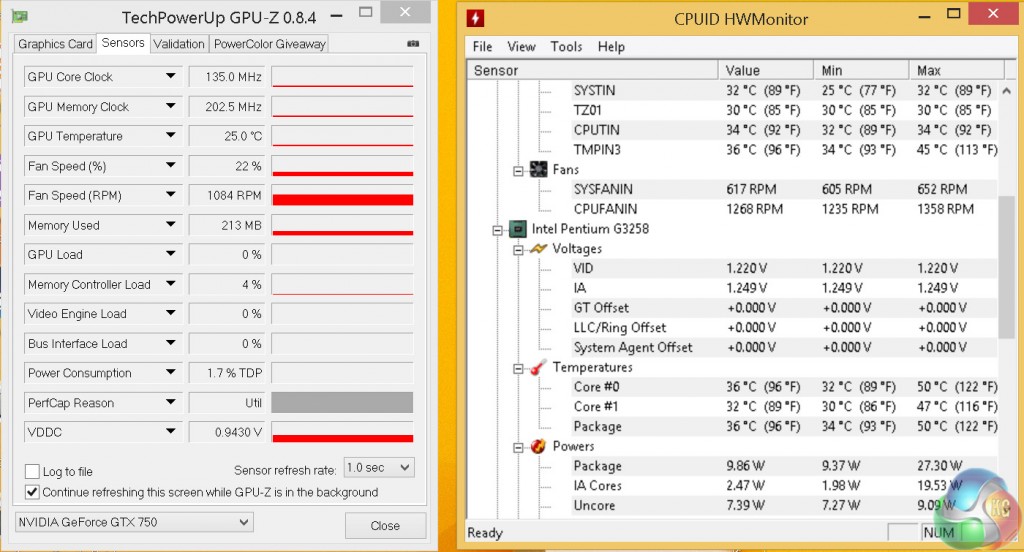Open the Power Consumption dropdown
Viewport: 1024px width, 552px height.
point(170,373)
